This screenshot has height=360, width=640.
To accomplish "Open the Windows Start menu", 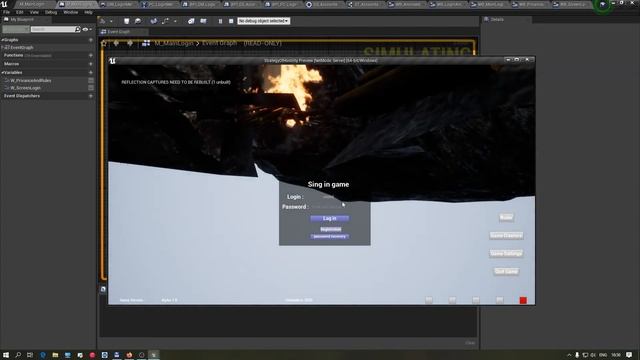I will pos(6,355).
